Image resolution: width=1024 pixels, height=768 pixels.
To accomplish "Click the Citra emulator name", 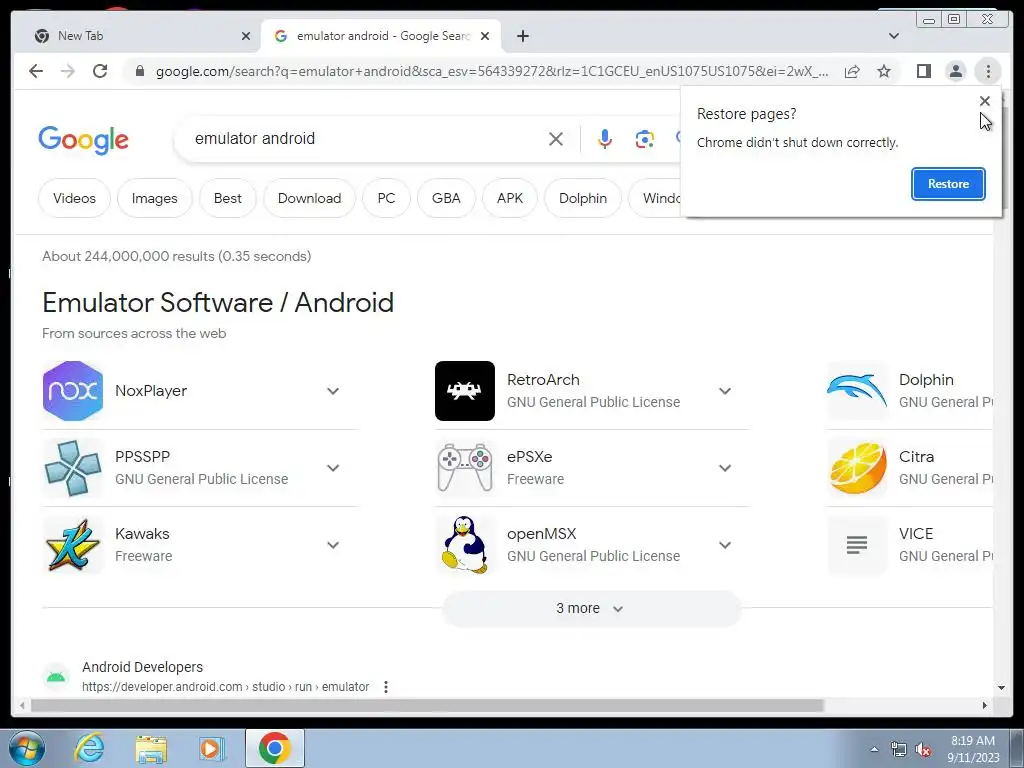I will (x=916, y=456).
